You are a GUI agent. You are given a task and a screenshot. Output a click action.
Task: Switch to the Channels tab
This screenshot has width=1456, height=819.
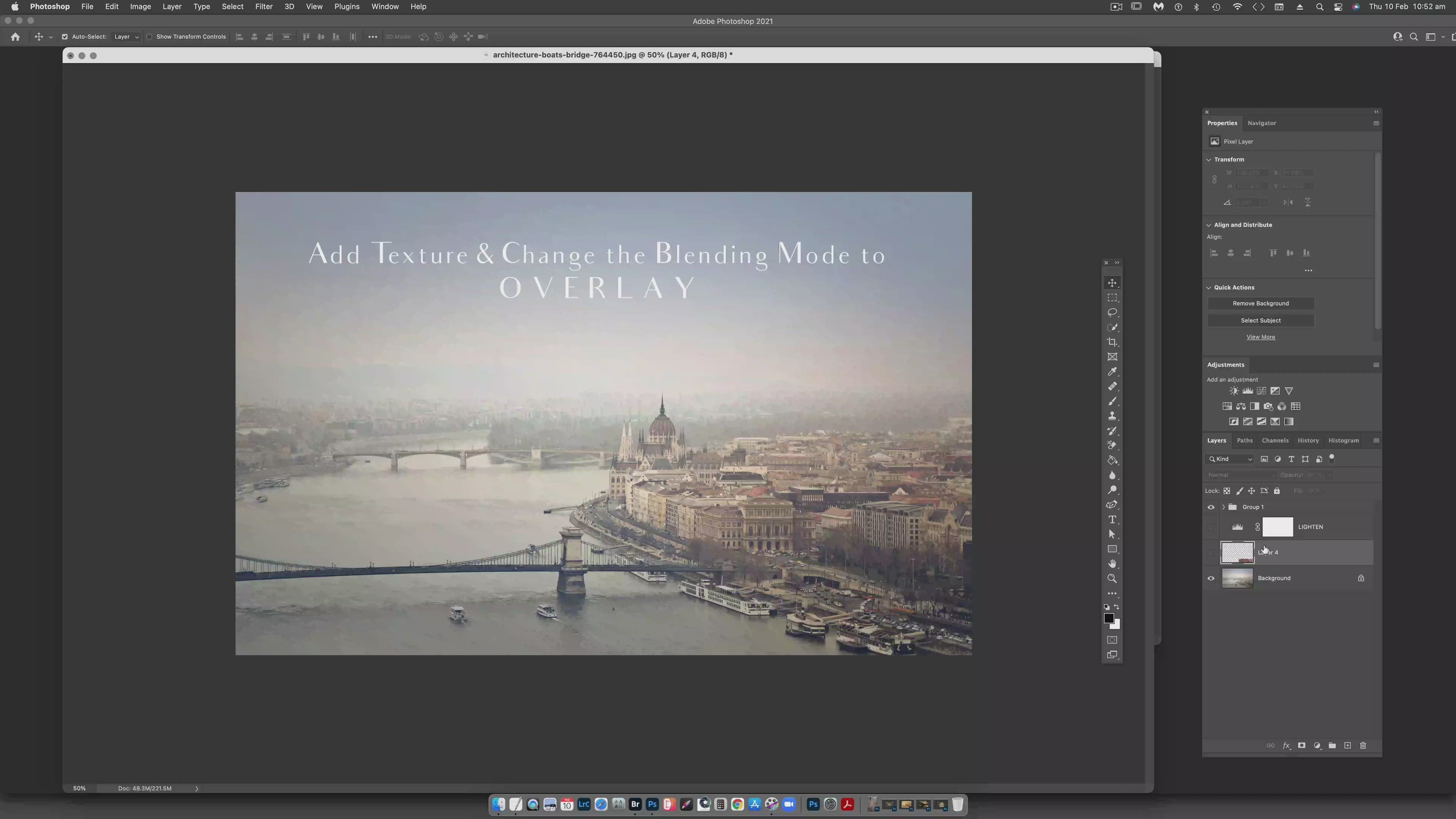pyautogui.click(x=1274, y=440)
